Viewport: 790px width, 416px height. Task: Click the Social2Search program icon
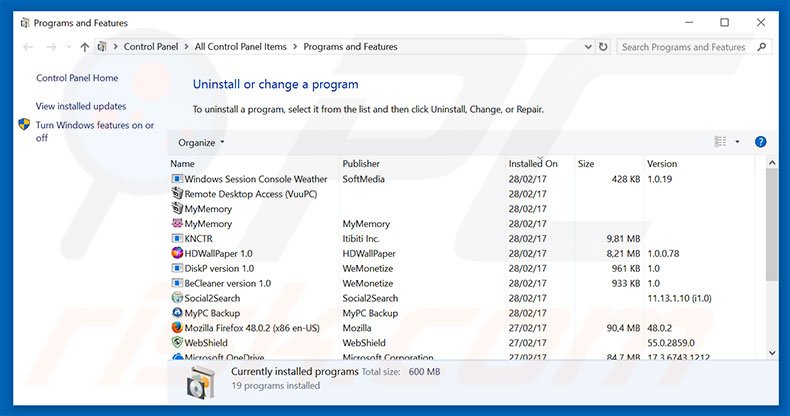pyautogui.click(x=177, y=298)
